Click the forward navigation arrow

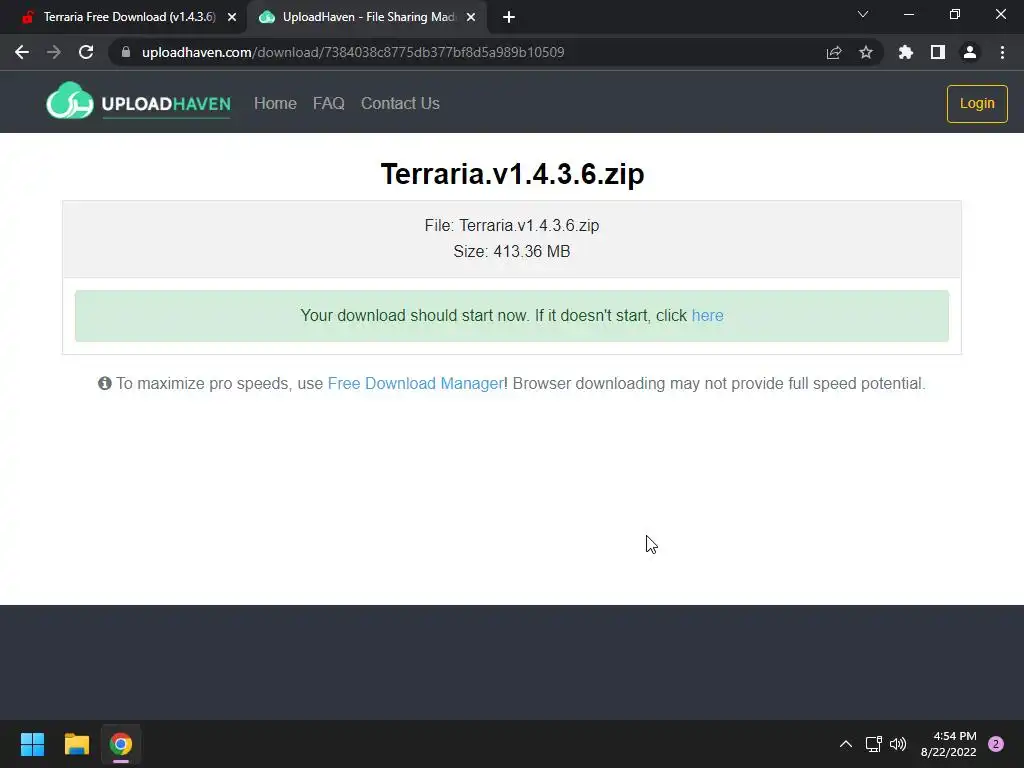pos(54,52)
